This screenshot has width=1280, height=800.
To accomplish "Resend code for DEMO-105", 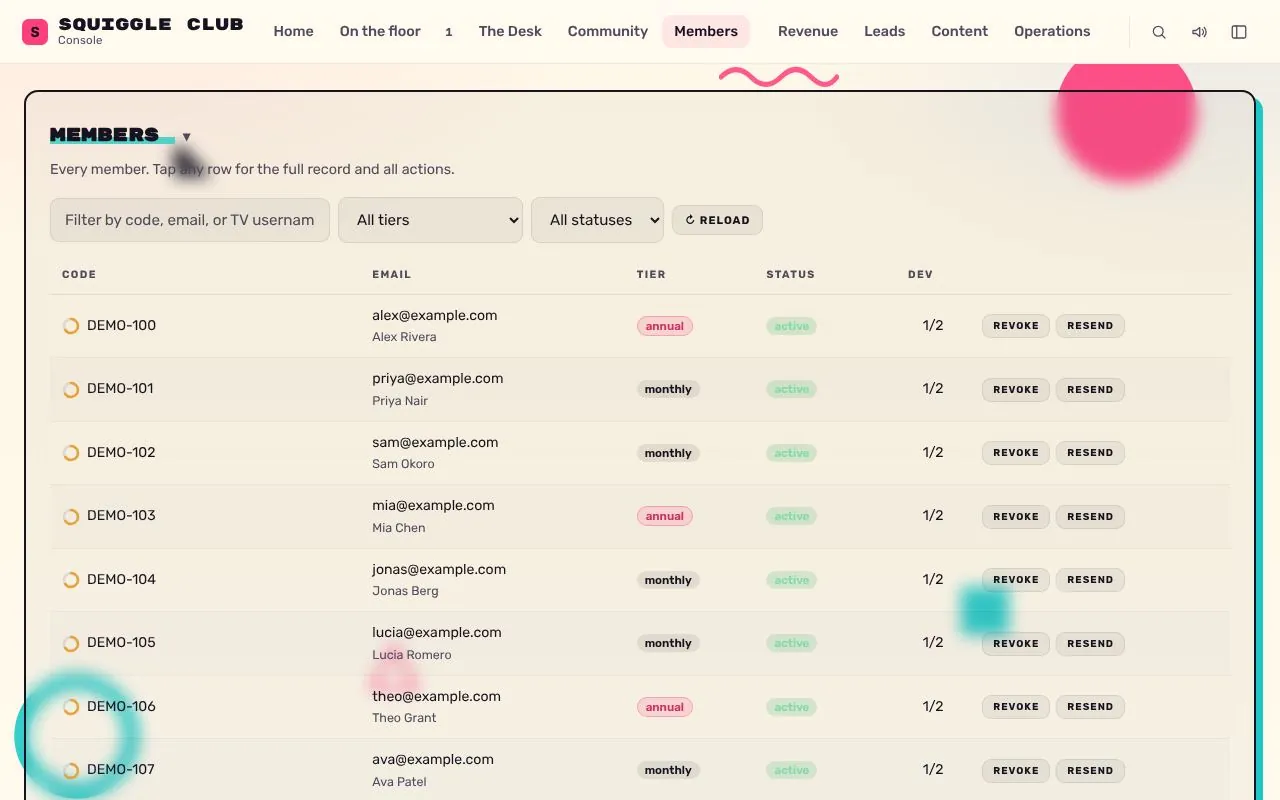I will pyautogui.click(x=1090, y=644).
